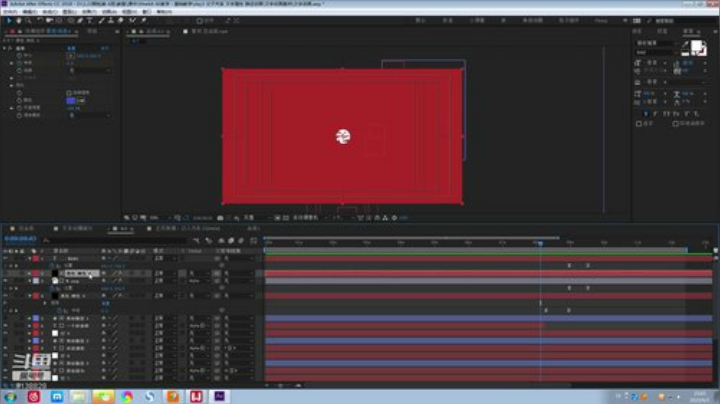
Task: Open blending mode dropdown of top text layer
Action: point(165,258)
